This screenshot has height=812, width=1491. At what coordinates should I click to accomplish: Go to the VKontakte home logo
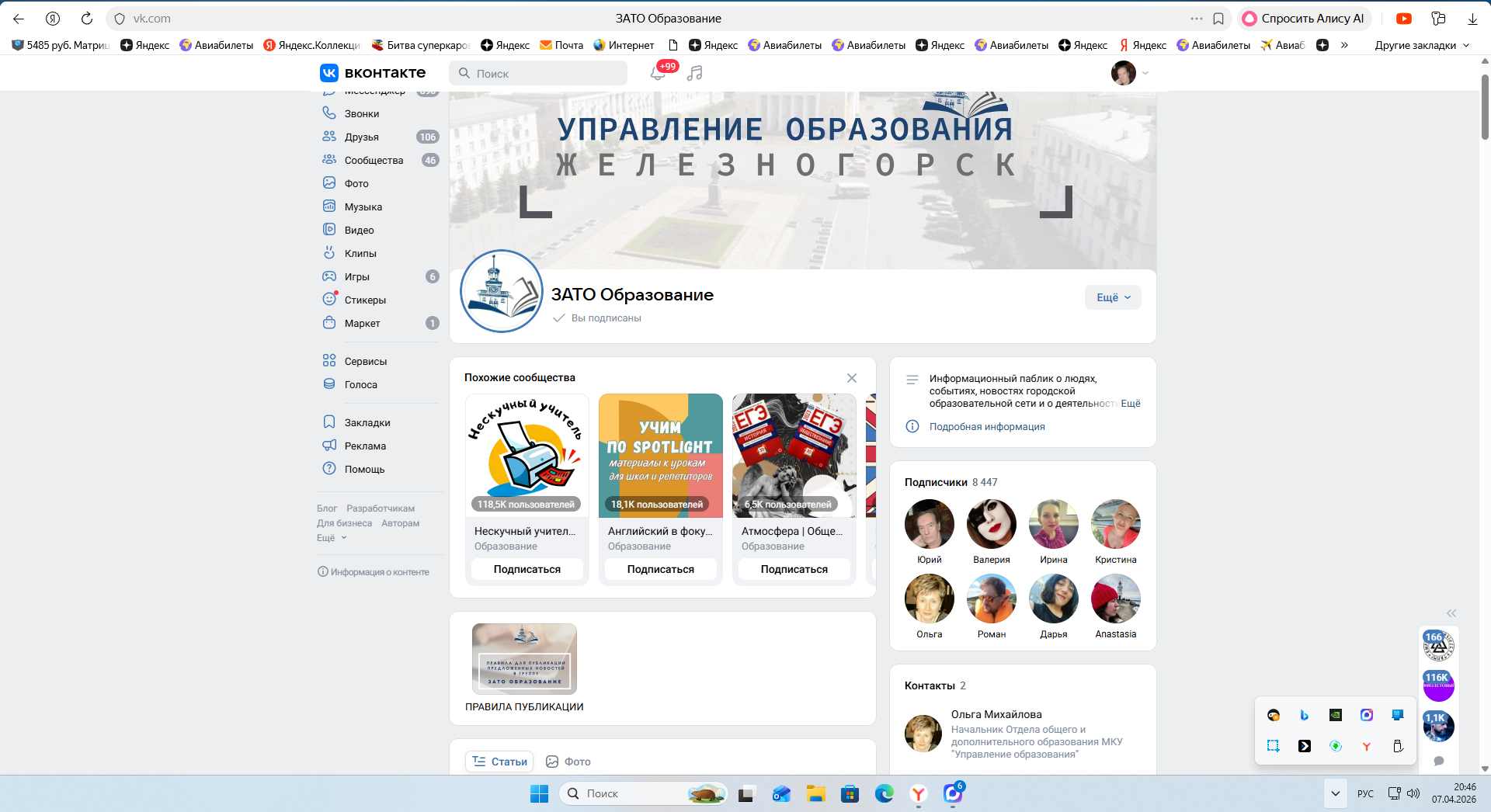tap(373, 73)
